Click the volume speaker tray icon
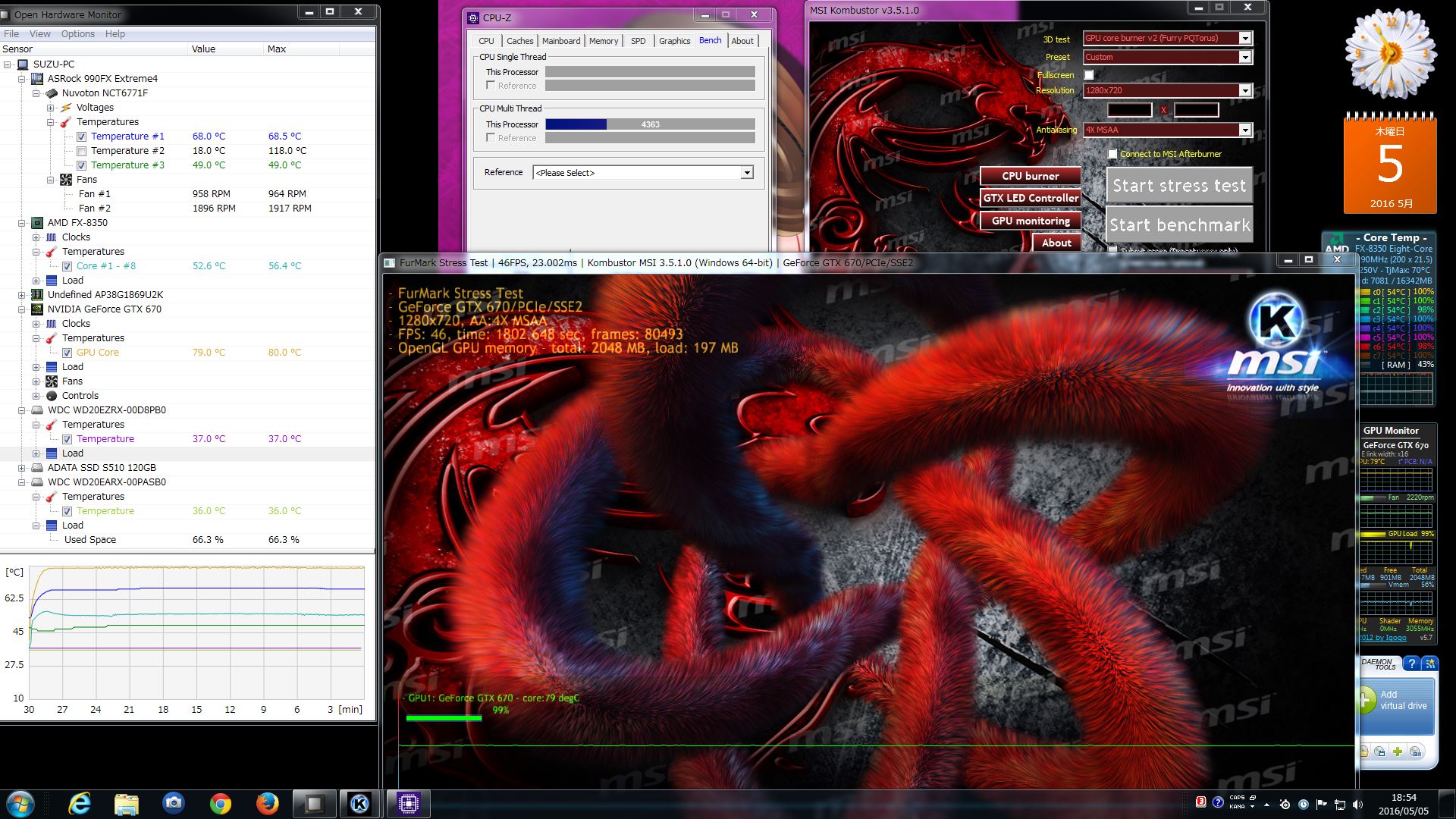This screenshot has height=819, width=1456. (x=1357, y=805)
